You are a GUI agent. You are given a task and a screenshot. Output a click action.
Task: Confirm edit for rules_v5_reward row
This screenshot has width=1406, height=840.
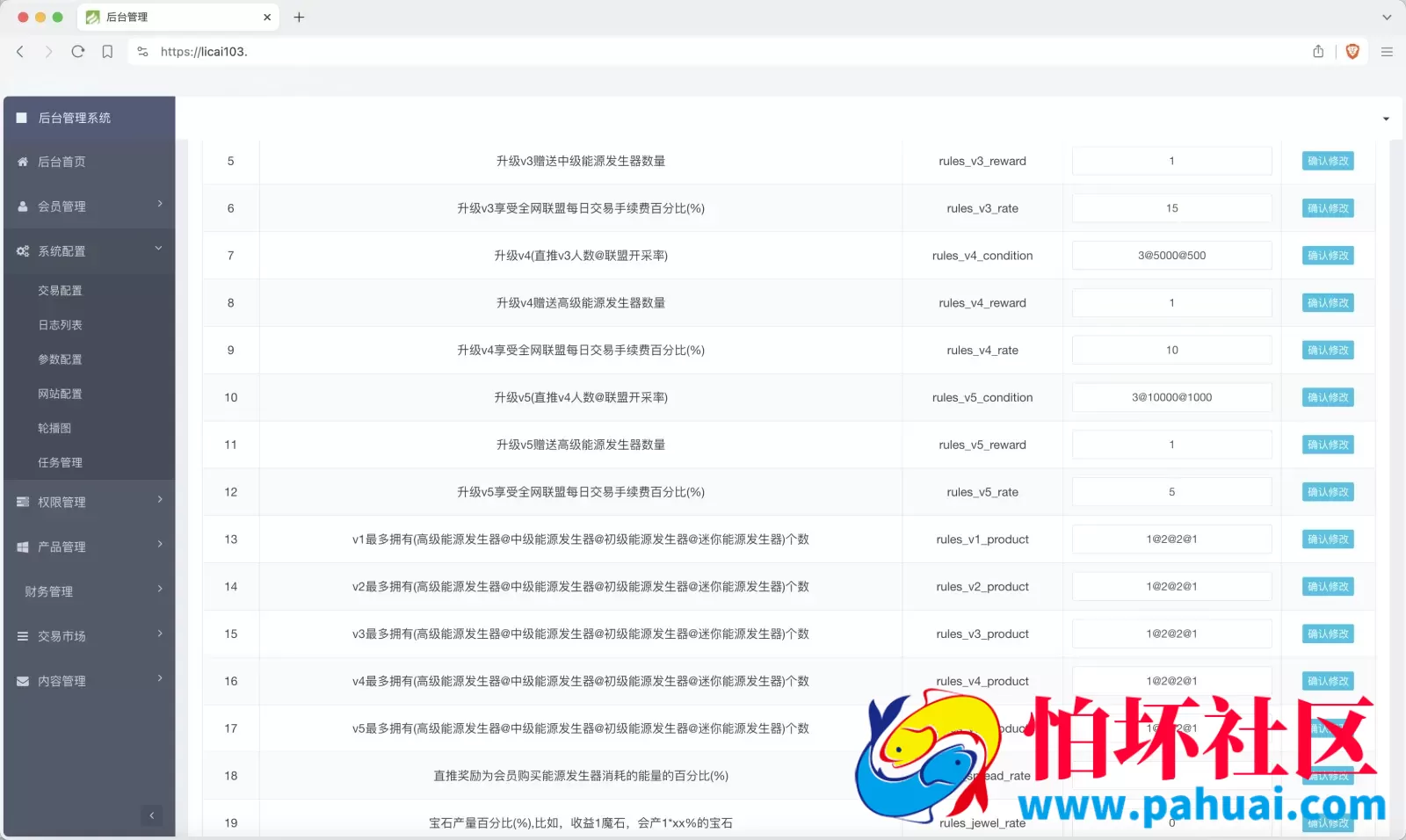pyautogui.click(x=1328, y=445)
